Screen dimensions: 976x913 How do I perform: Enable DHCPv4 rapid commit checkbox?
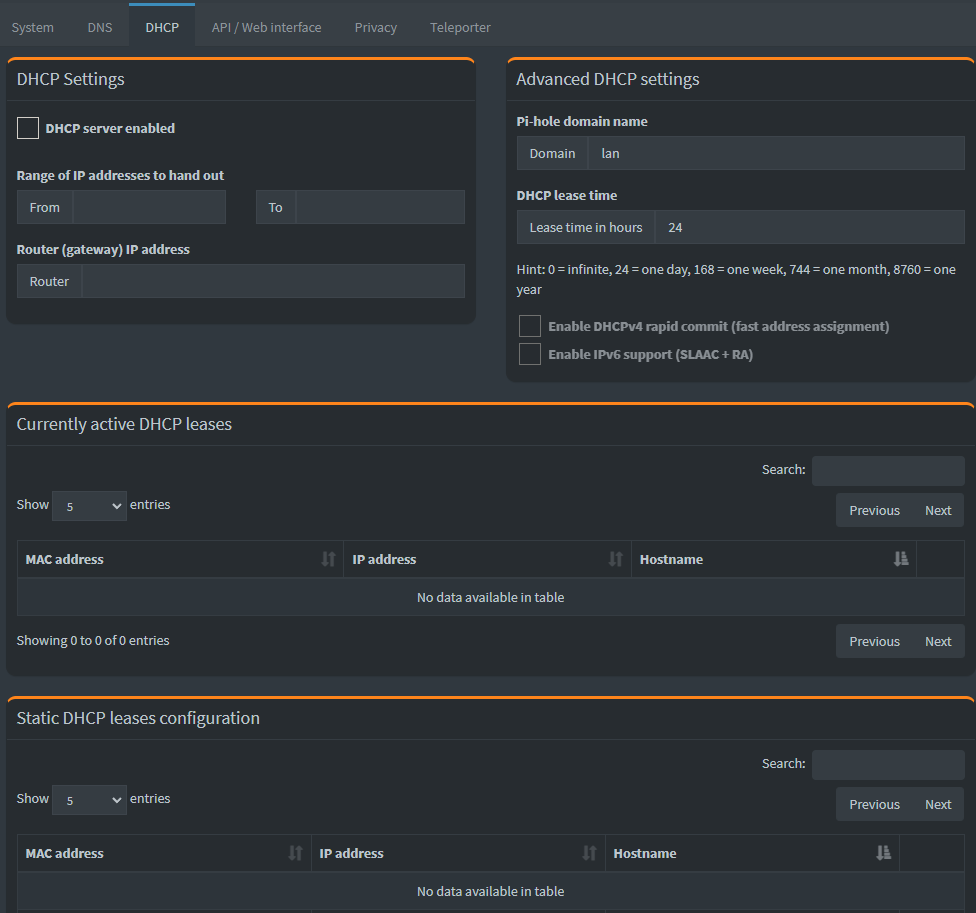pyautogui.click(x=530, y=326)
